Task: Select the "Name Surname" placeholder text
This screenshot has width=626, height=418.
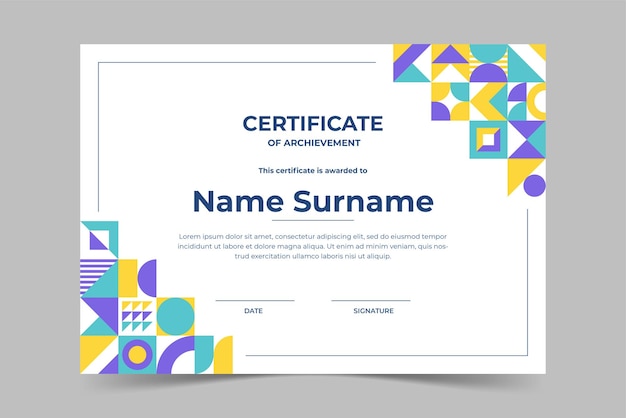Action: pos(313,201)
